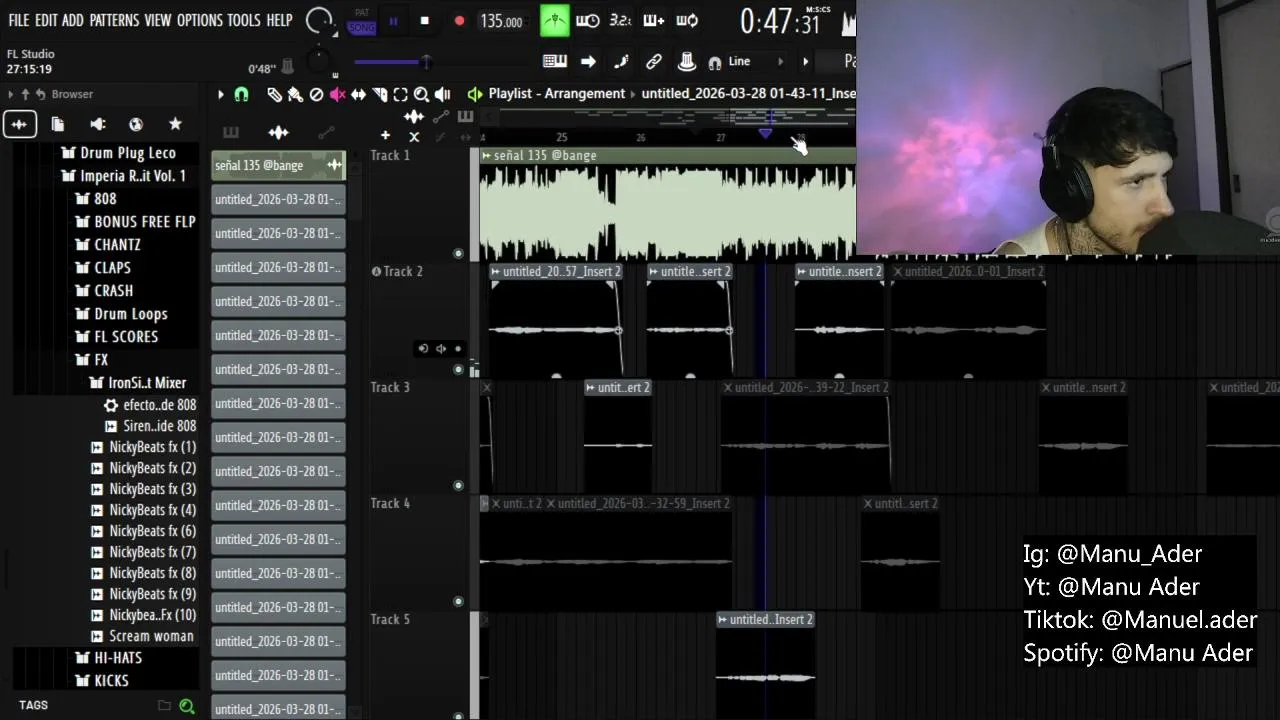The height and width of the screenshot is (720, 1280).
Task: Select the pink Mute tool
Action: [x=337, y=94]
